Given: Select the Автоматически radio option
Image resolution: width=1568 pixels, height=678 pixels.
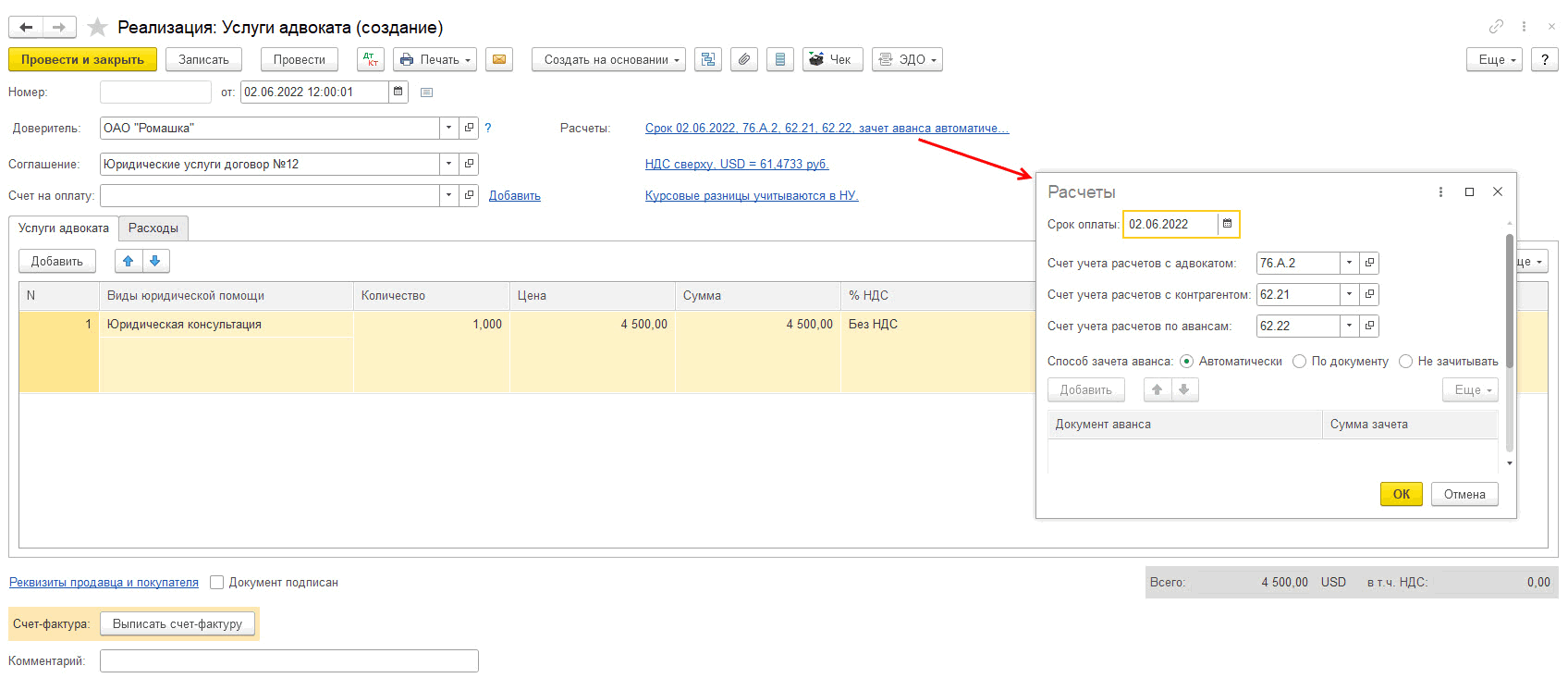Looking at the screenshot, I should coord(1186,362).
